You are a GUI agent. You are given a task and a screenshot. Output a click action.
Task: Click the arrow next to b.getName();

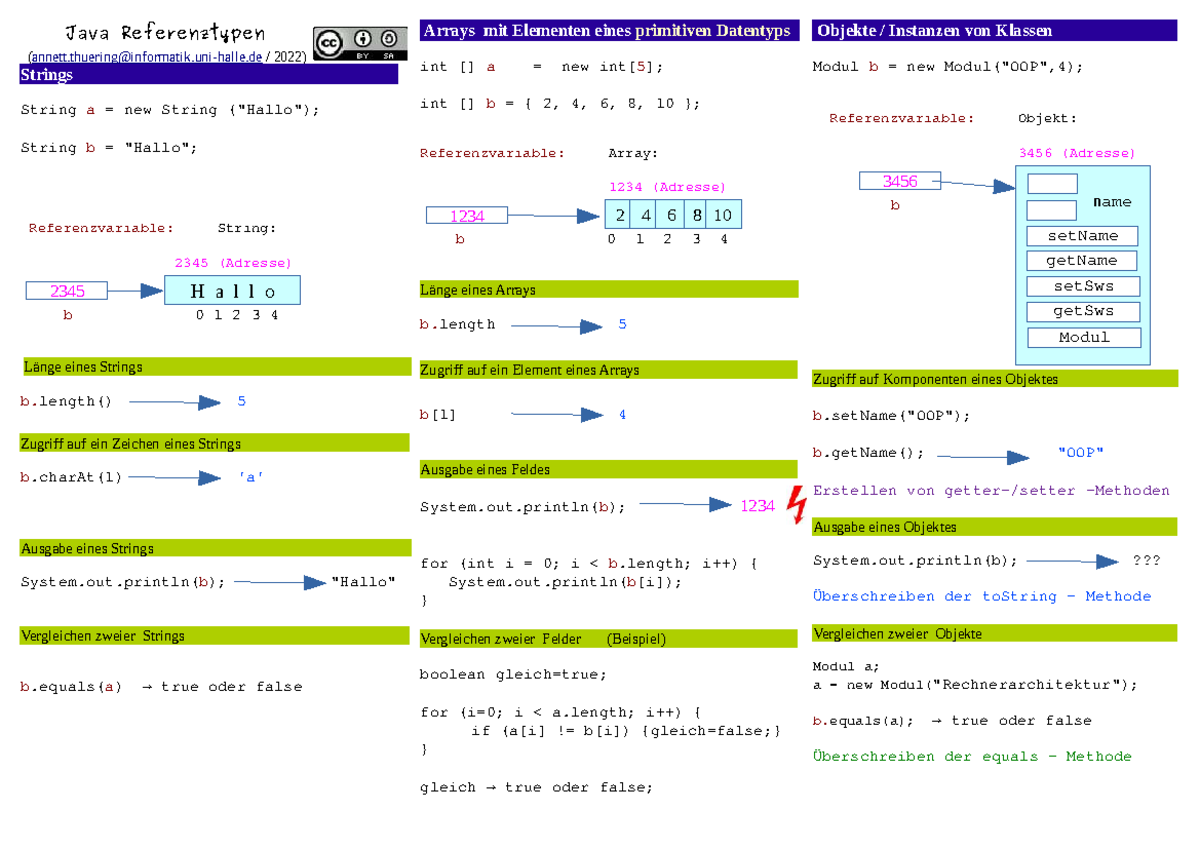click(982, 457)
